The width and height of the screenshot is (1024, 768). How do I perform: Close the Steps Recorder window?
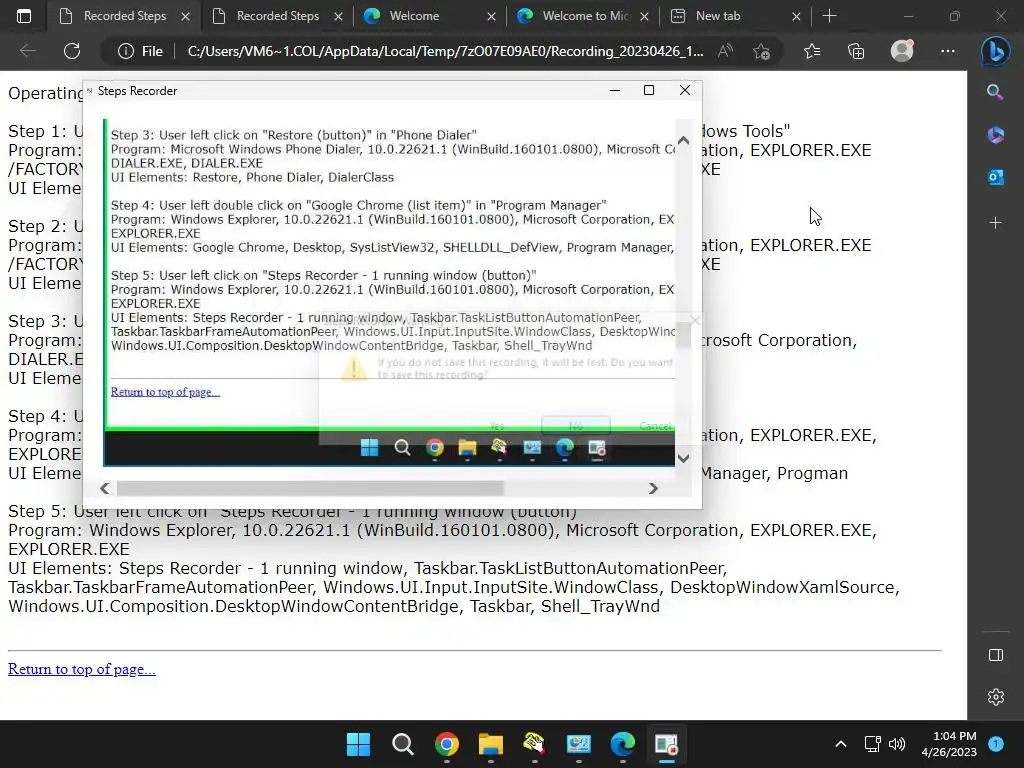tap(684, 90)
